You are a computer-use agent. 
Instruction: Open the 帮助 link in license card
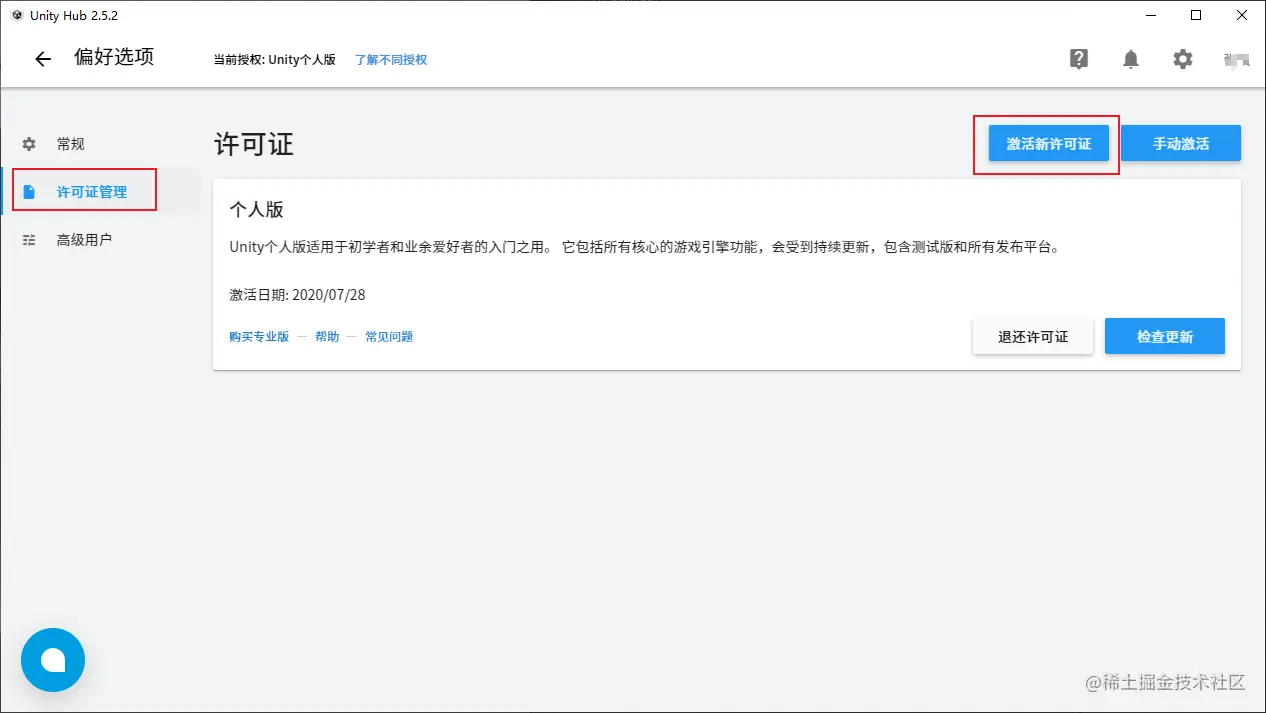click(327, 337)
